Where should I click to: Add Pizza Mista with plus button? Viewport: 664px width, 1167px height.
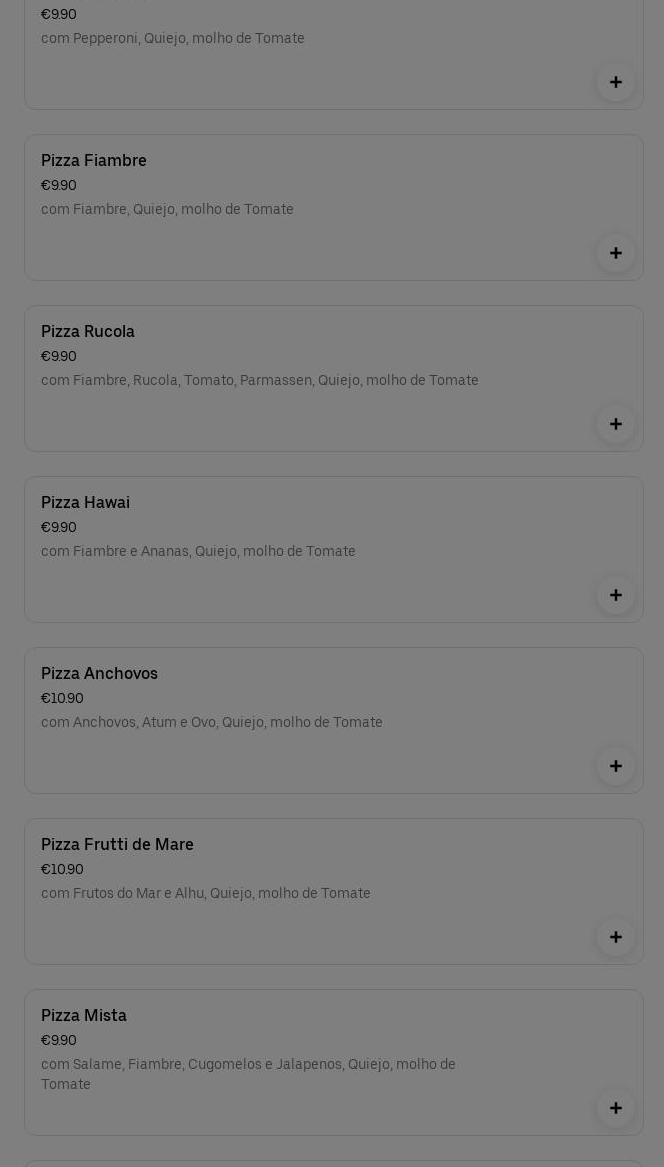click(x=616, y=1108)
